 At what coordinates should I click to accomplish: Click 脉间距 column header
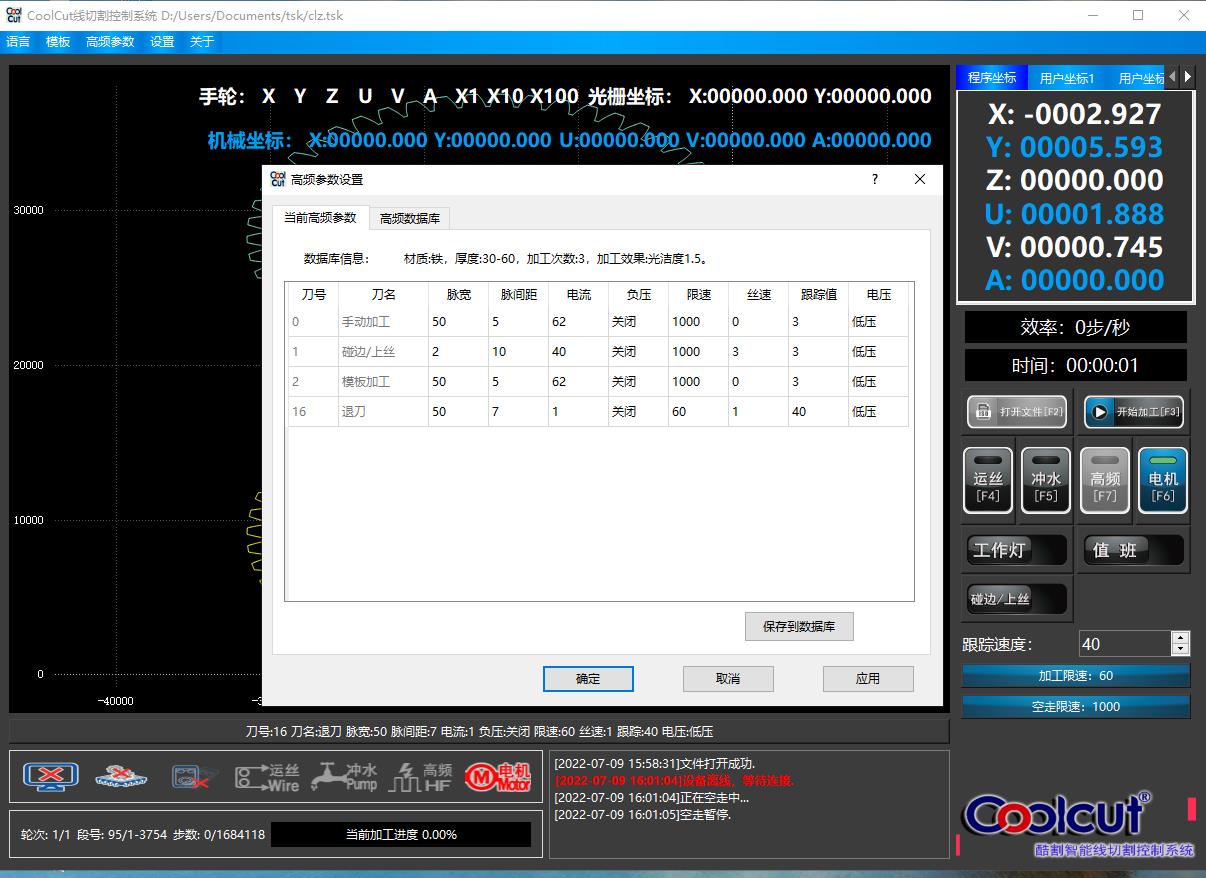pos(518,295)
